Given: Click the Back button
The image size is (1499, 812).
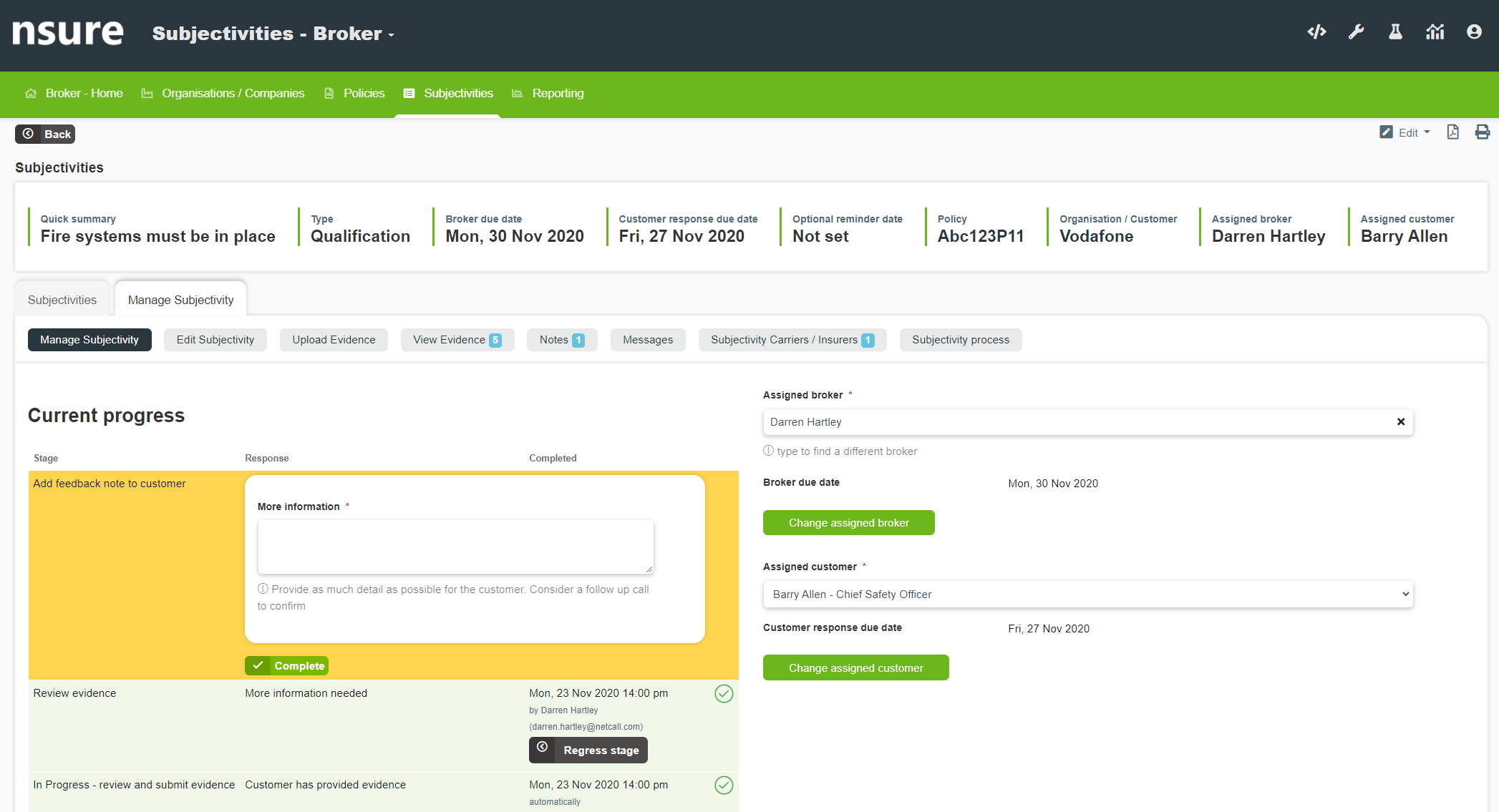Looking at the screenshot, I should [46, 134].
